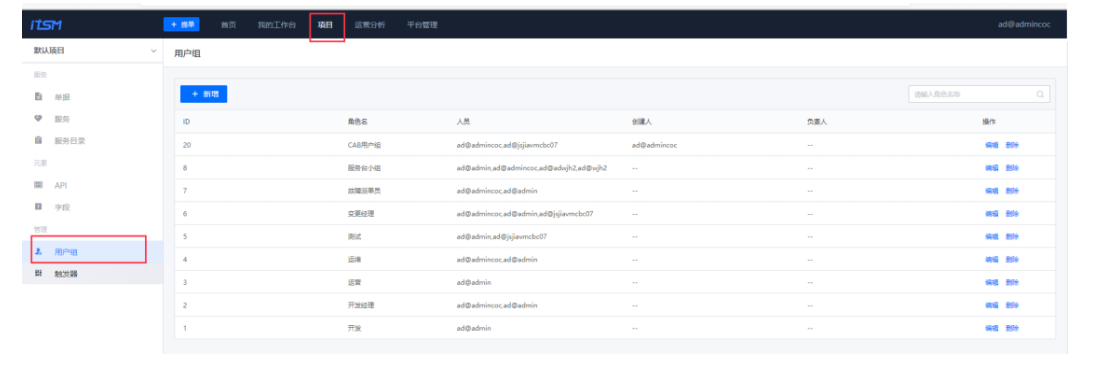Edit the 运维 row
Image resolution: width=1096 pixels, height=370 pixels.
[991, 259]
